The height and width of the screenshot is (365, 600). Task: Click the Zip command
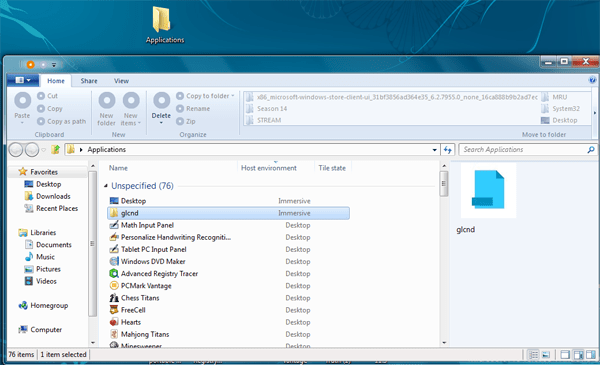186,121
